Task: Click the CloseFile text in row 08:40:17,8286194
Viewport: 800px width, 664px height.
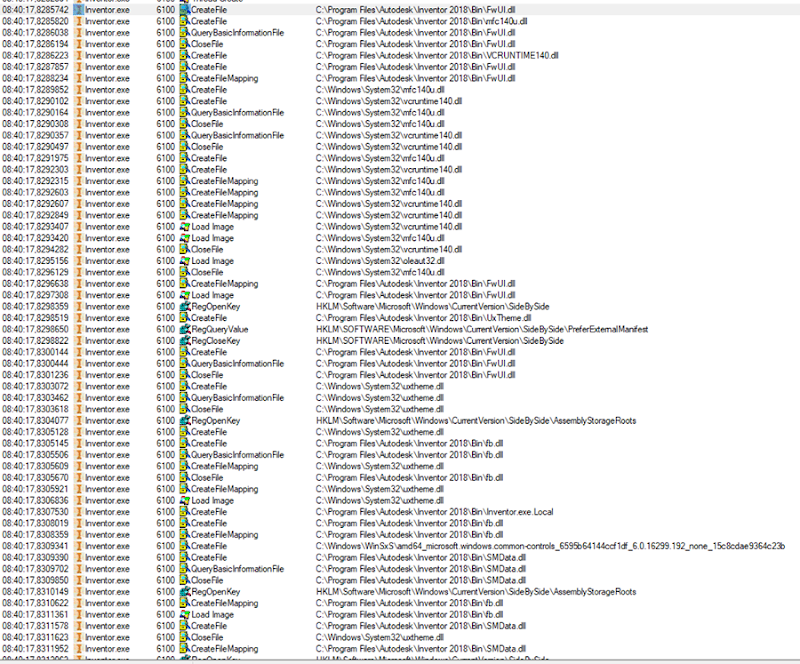Action: point(207,44)
